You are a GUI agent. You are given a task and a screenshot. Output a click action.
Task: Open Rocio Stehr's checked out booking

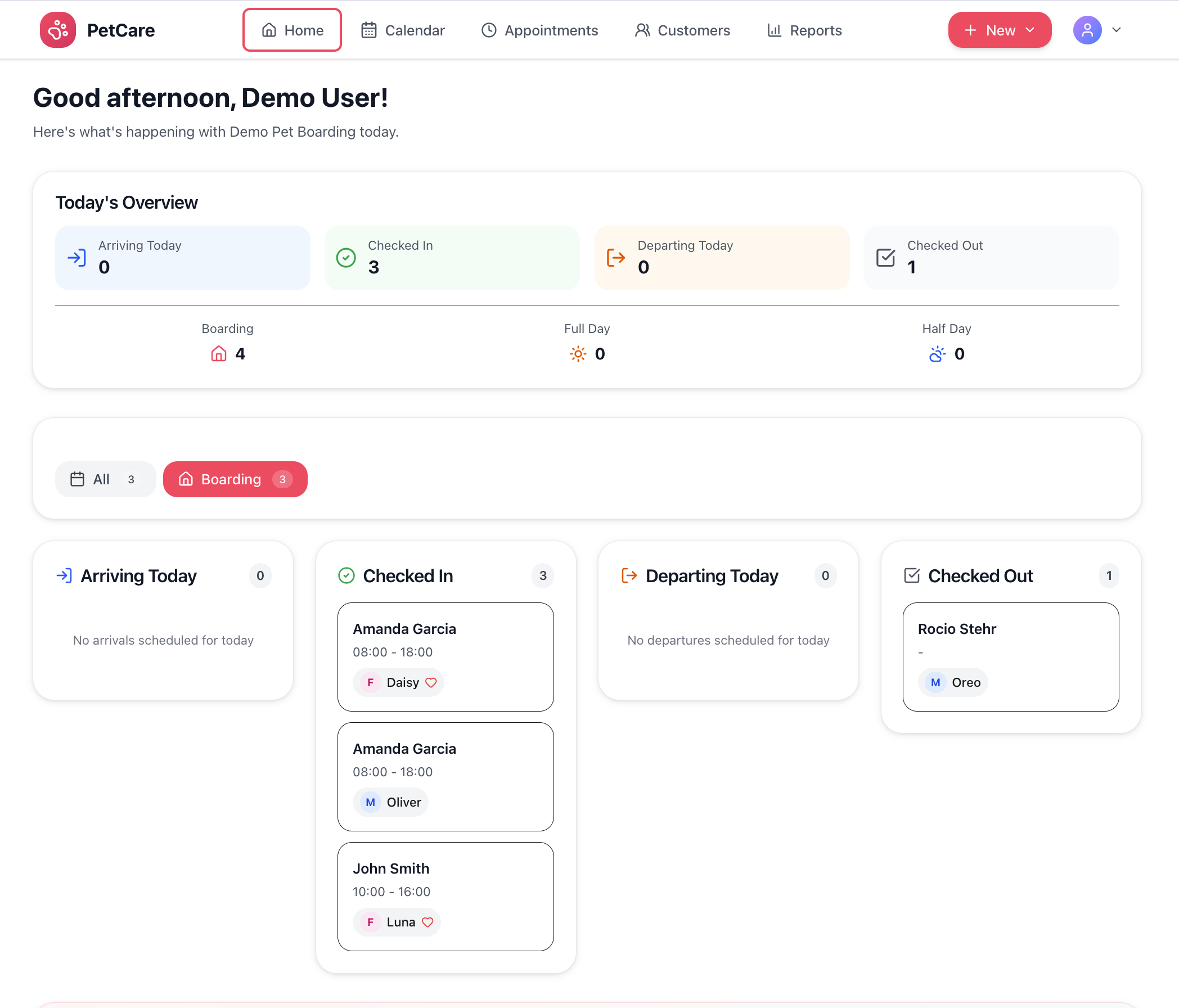[1011, 657]
